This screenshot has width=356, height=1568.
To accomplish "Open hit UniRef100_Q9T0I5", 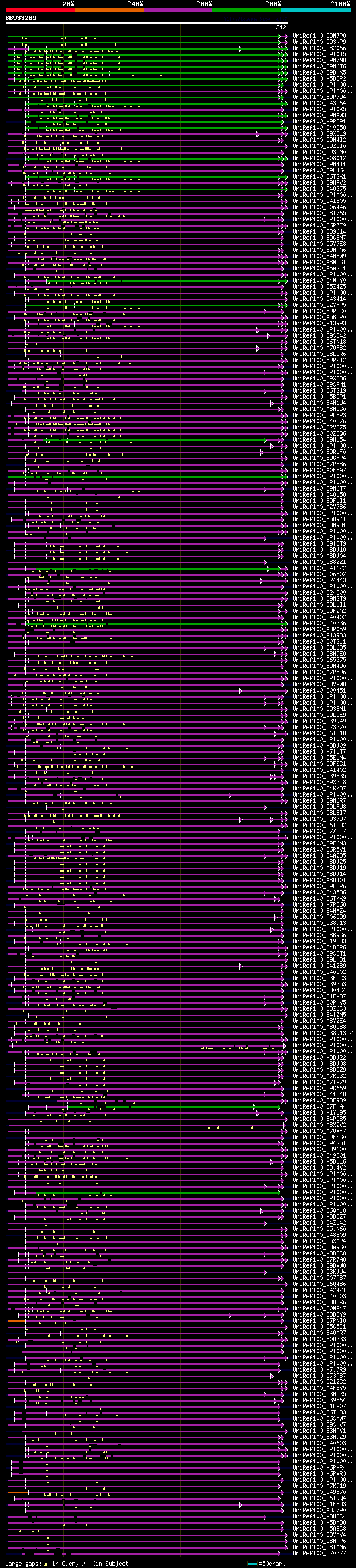I will click(319, 54).
